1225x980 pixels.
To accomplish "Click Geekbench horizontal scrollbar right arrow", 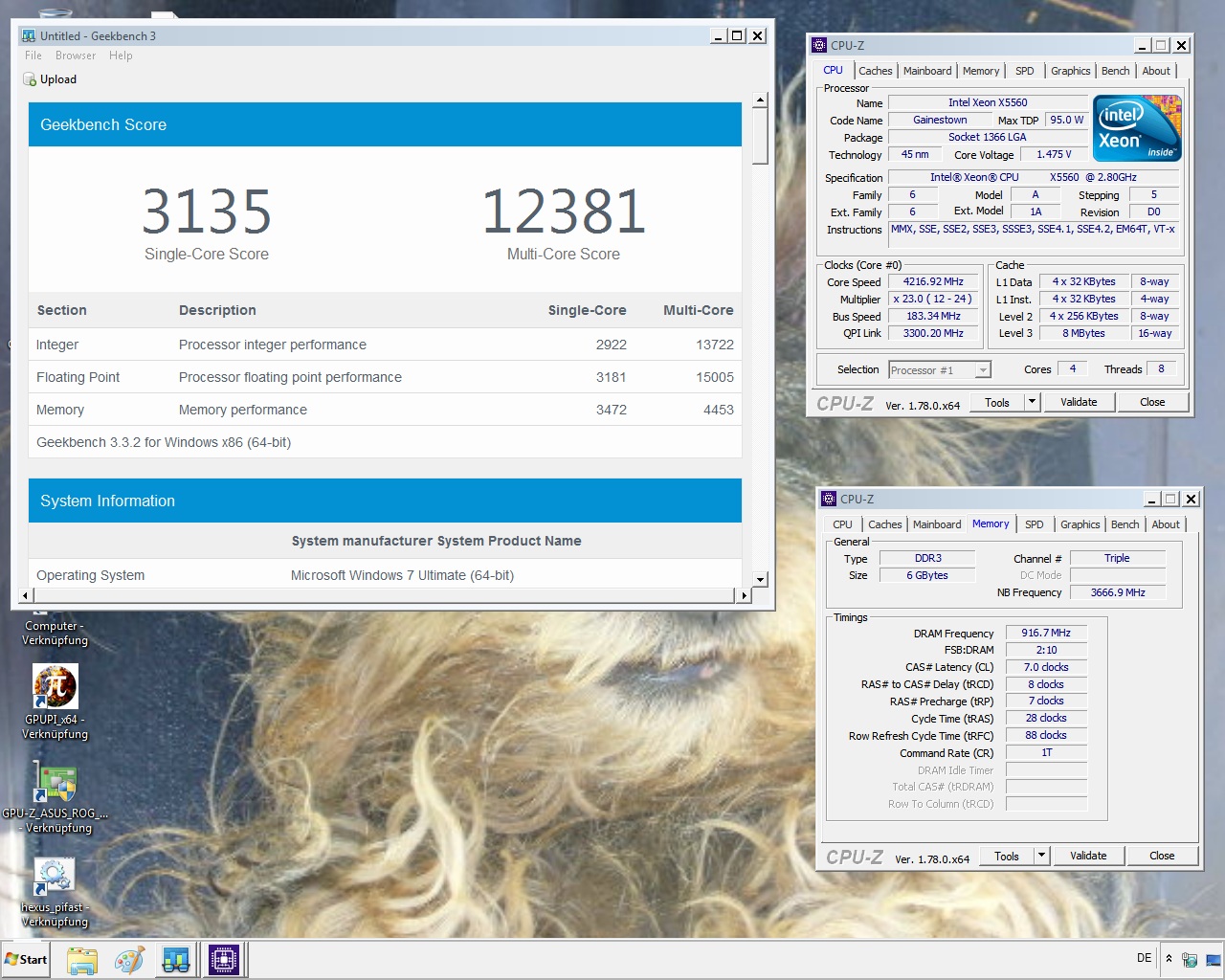I will [x=744, y=595].
